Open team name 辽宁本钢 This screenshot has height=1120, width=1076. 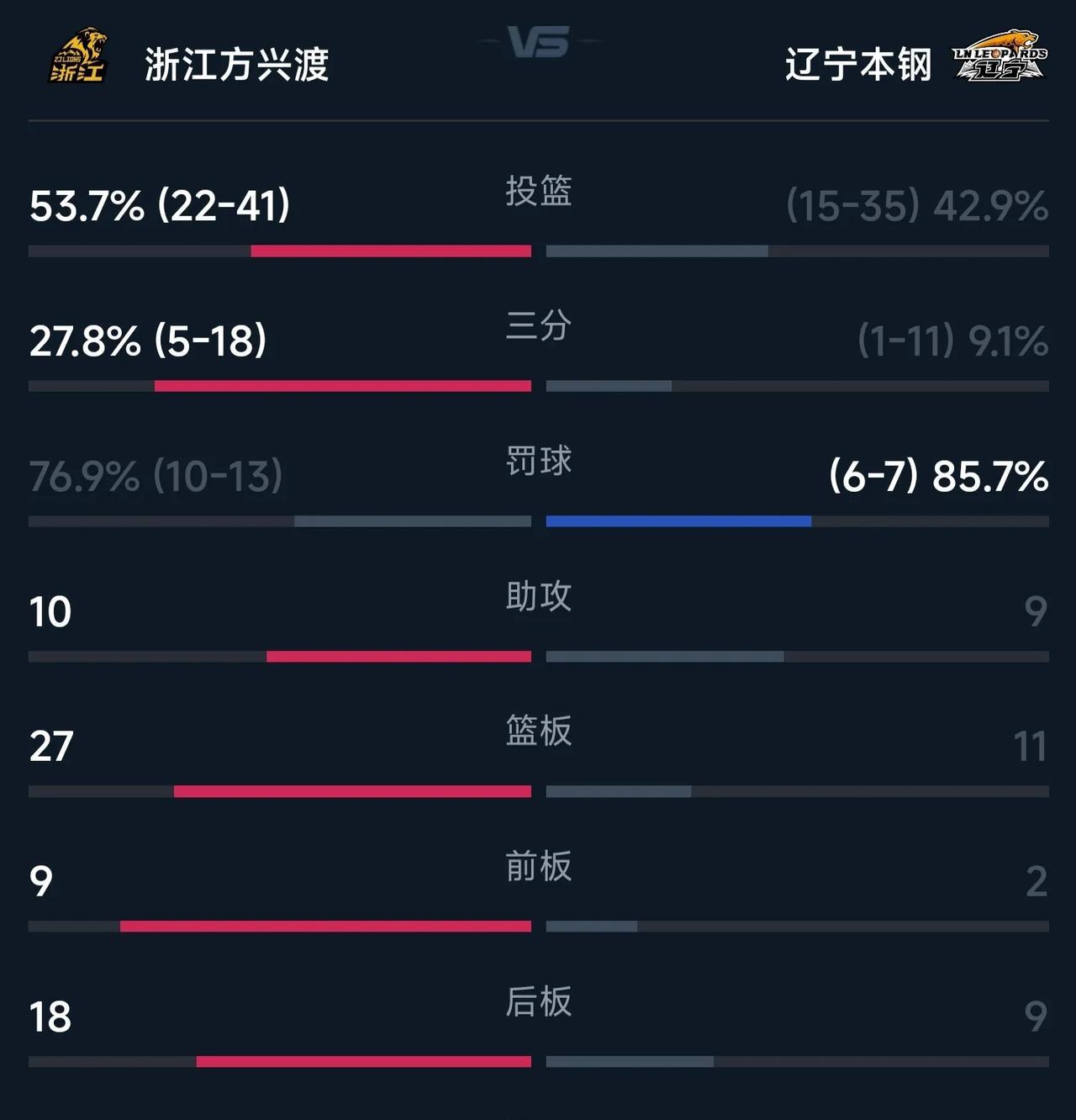(x=858, y=65)
